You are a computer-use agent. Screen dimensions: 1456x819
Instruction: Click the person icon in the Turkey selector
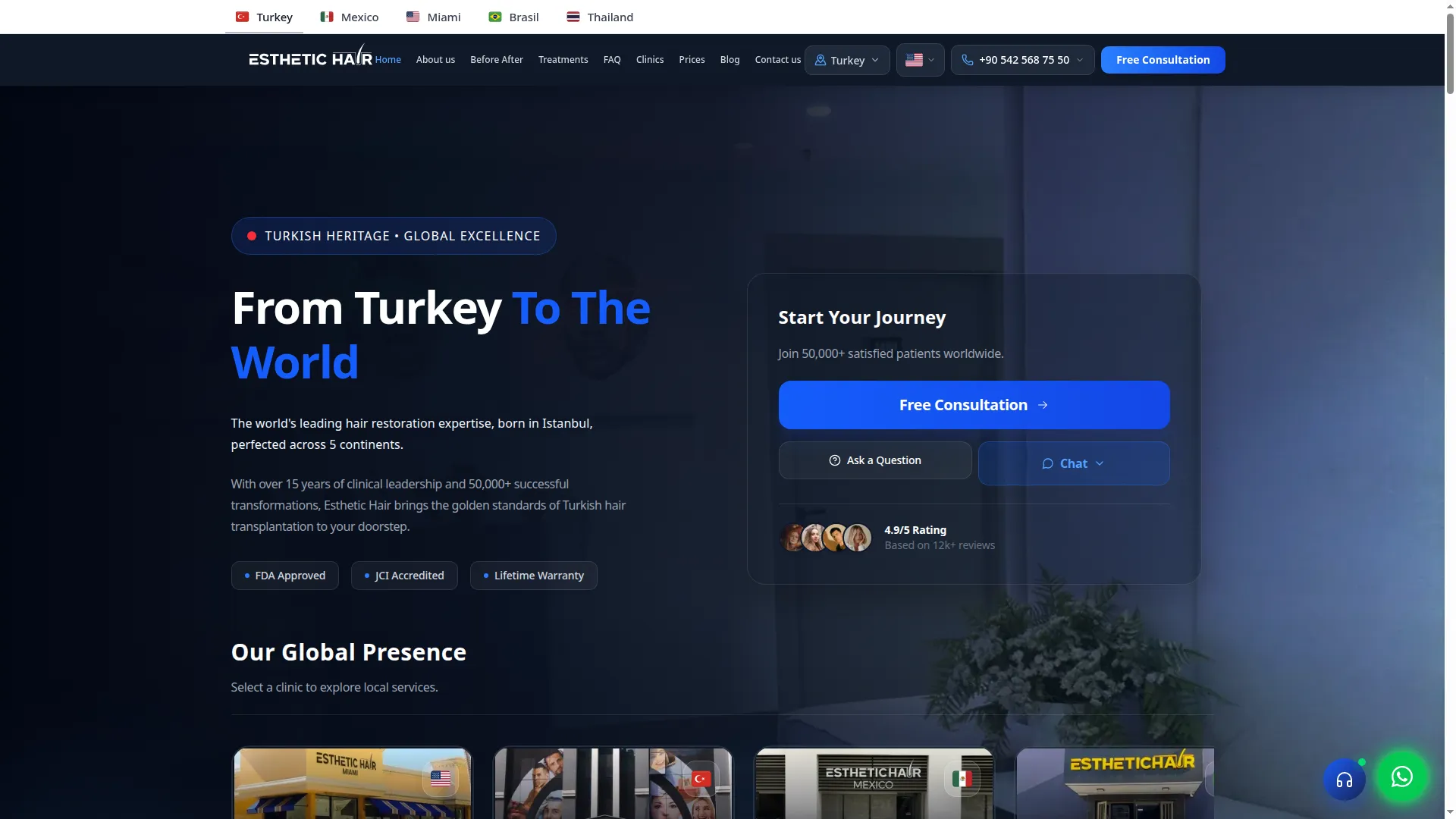pos(820,60)
